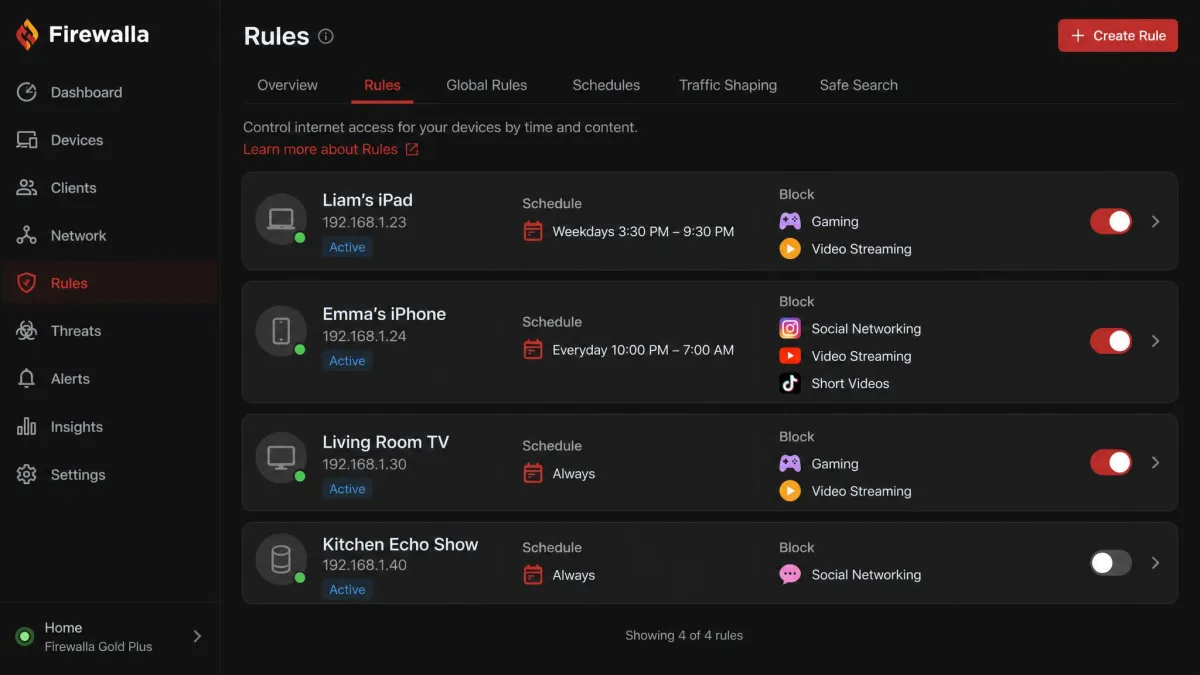
Task: Click the Showing 4 of 4 rules text
Action: click(684, 635)
